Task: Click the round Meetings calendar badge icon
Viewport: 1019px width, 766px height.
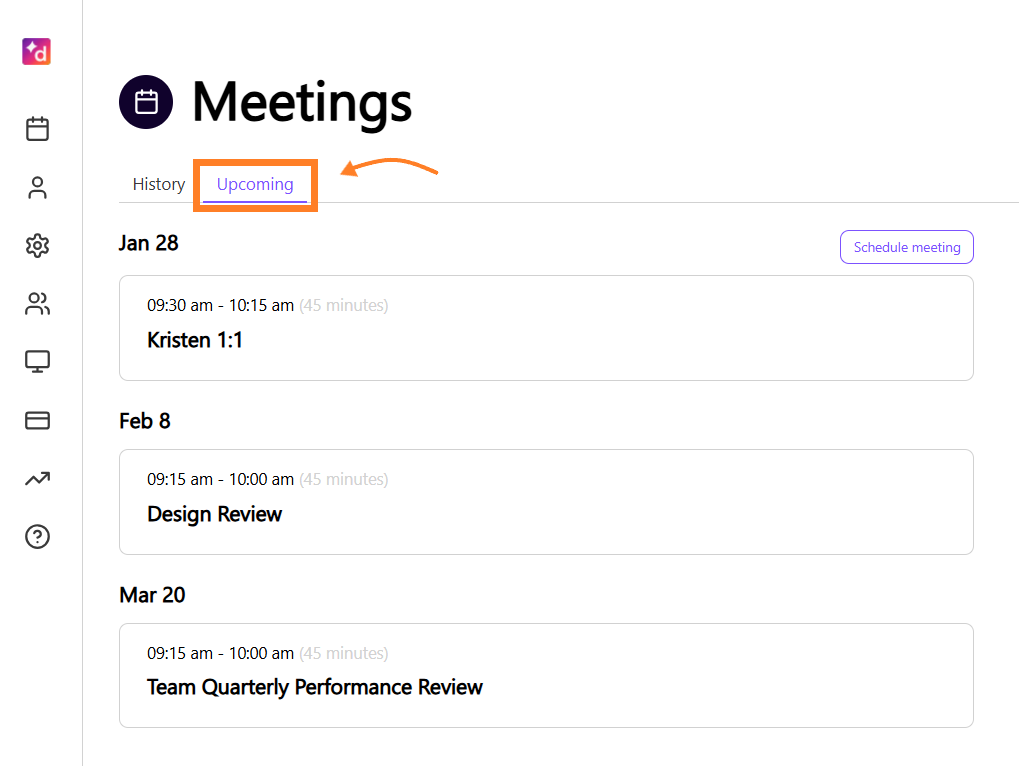Action: click(x=146, y=102)
